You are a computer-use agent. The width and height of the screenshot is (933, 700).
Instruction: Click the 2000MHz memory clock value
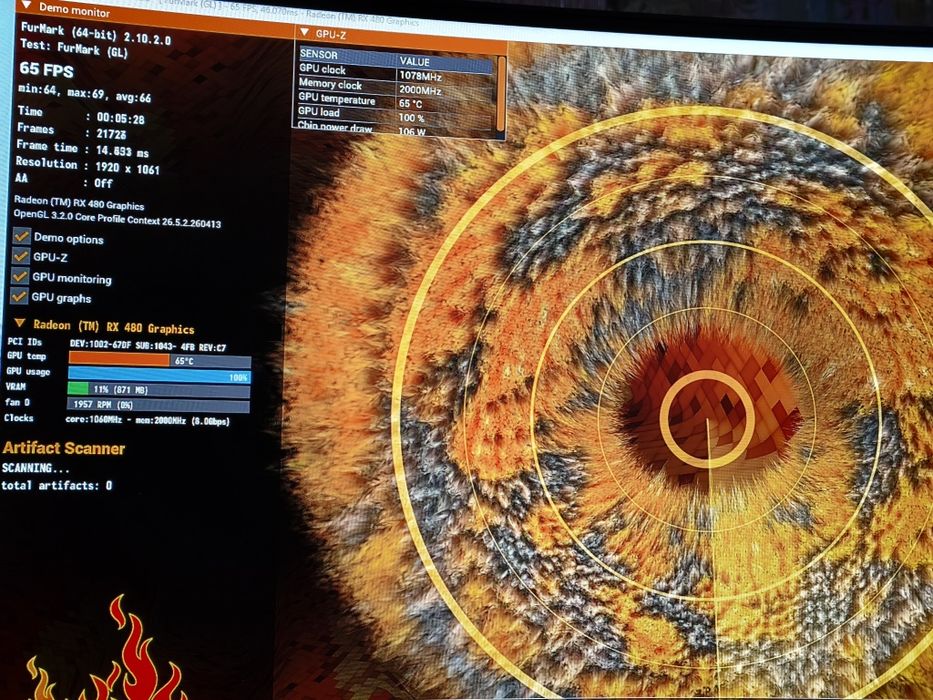coord(420,90)
